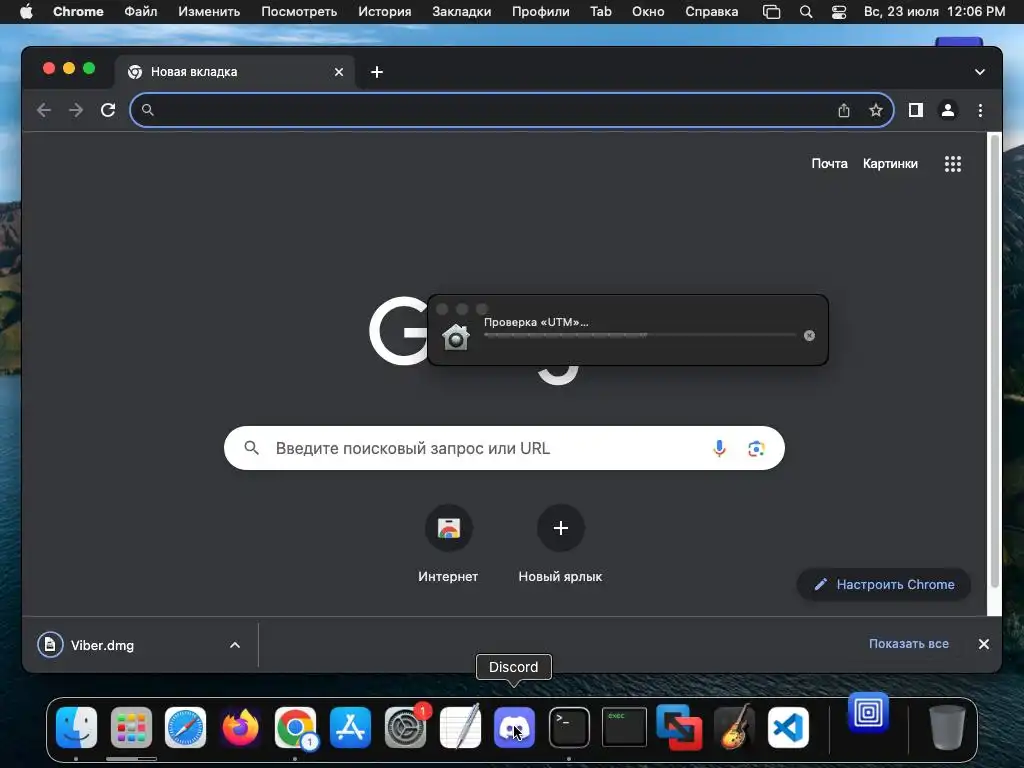Image resolution: width=1024 pixels, height=768 pixels.
Task: Click Показать все downloads link
Action: [x=908, y=644]
